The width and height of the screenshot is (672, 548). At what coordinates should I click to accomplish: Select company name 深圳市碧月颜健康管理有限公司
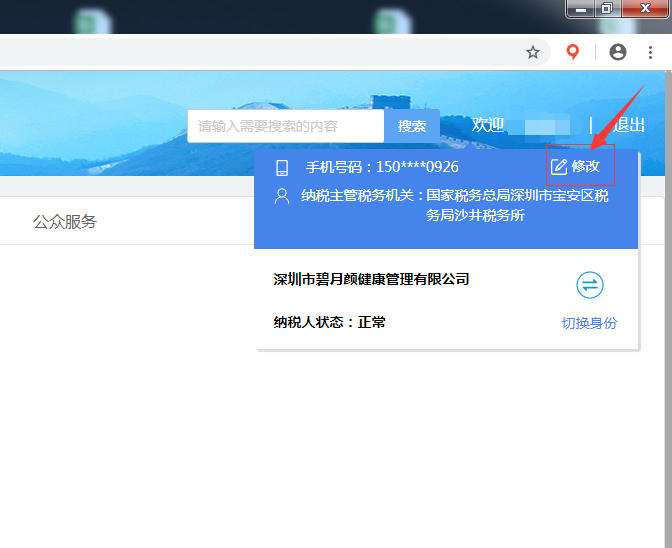371,279
